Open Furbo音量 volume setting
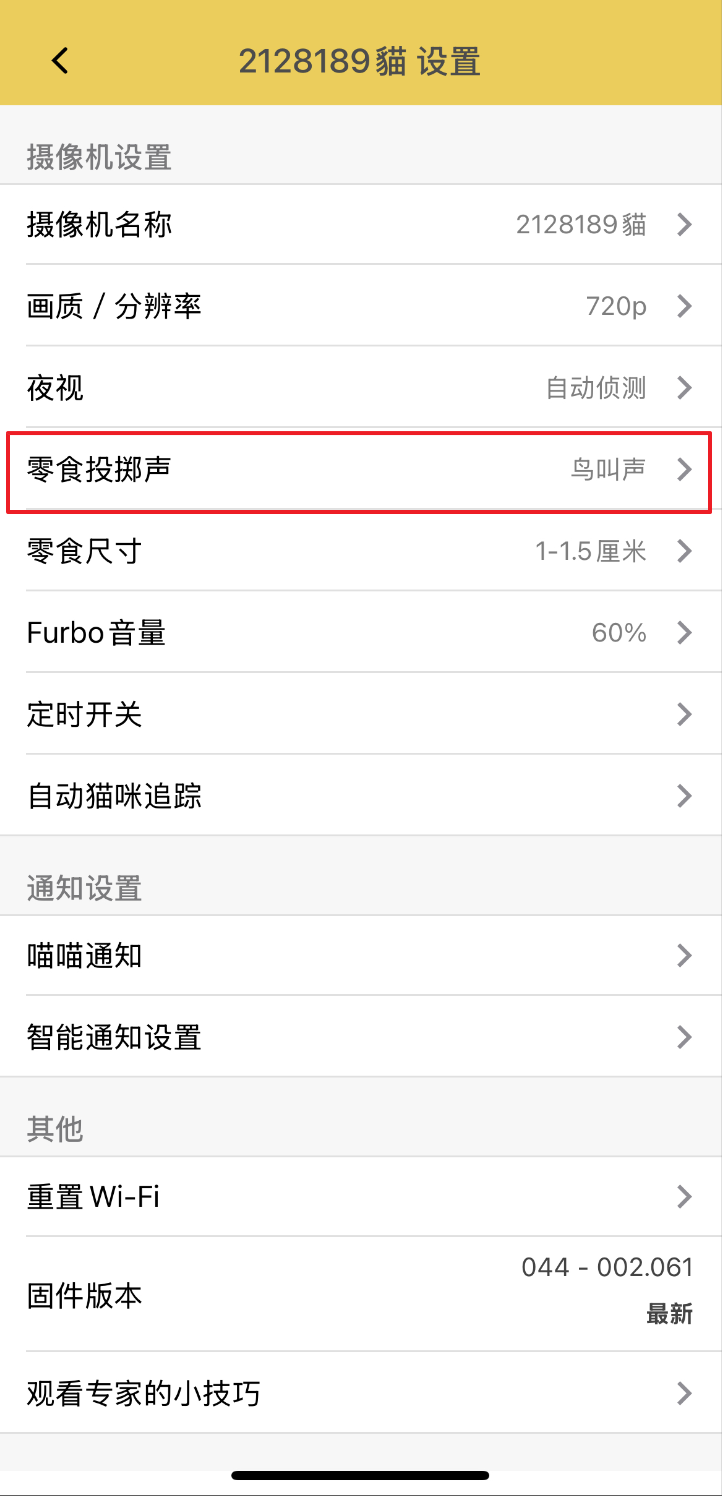The height and width of the screenshot is (1496, 722). 96,632
